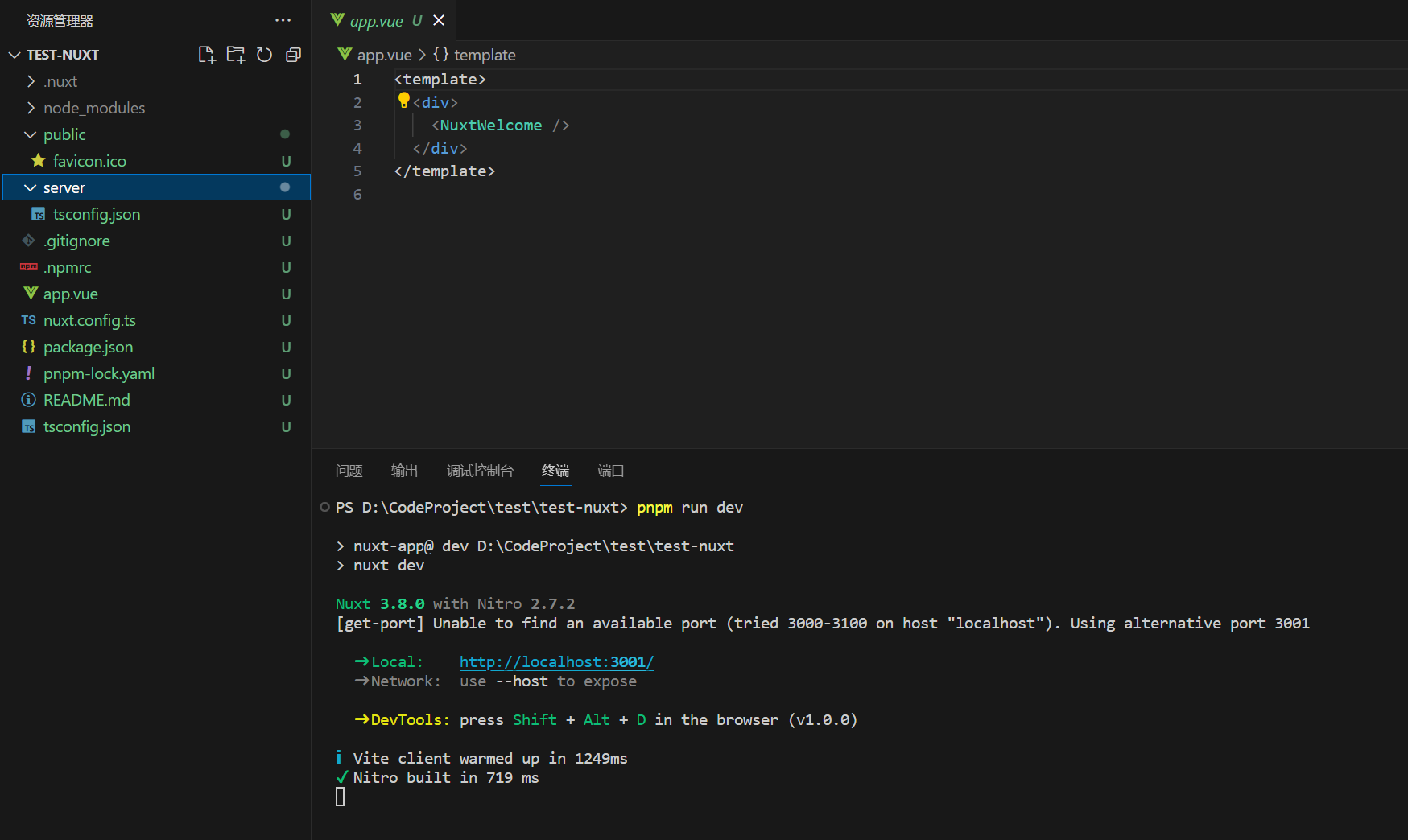Open favicon.ico in the explorer

[x=89, y=161]
